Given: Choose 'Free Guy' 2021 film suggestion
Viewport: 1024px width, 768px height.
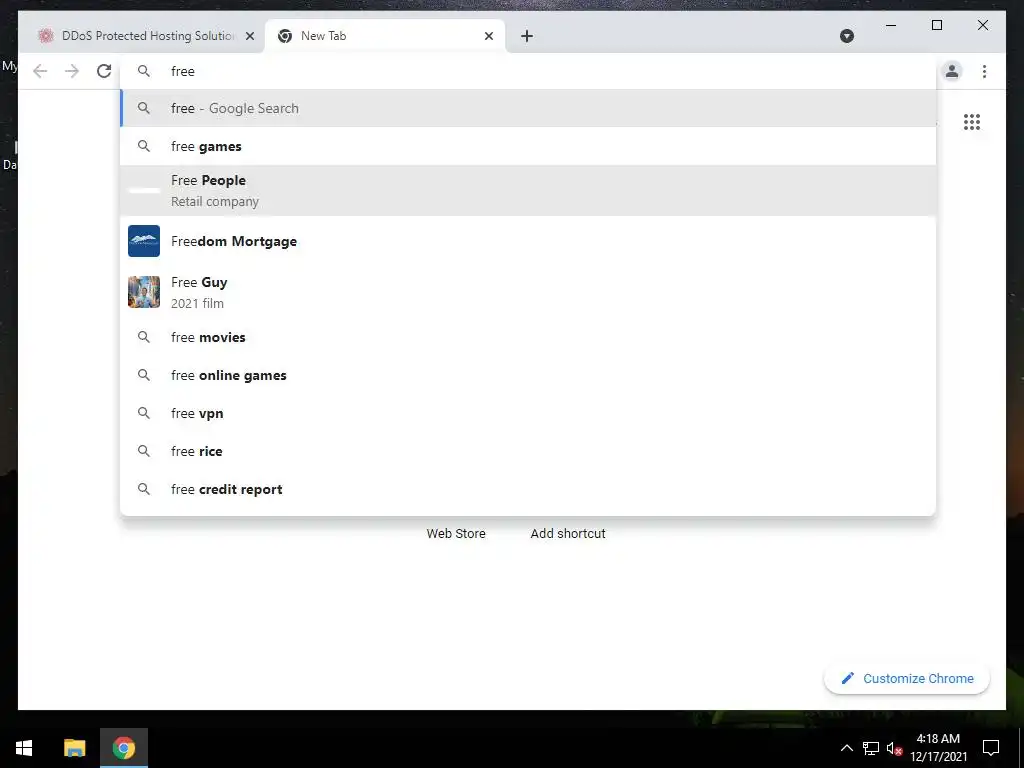Looking at the screenshot, I should (528, 292).
